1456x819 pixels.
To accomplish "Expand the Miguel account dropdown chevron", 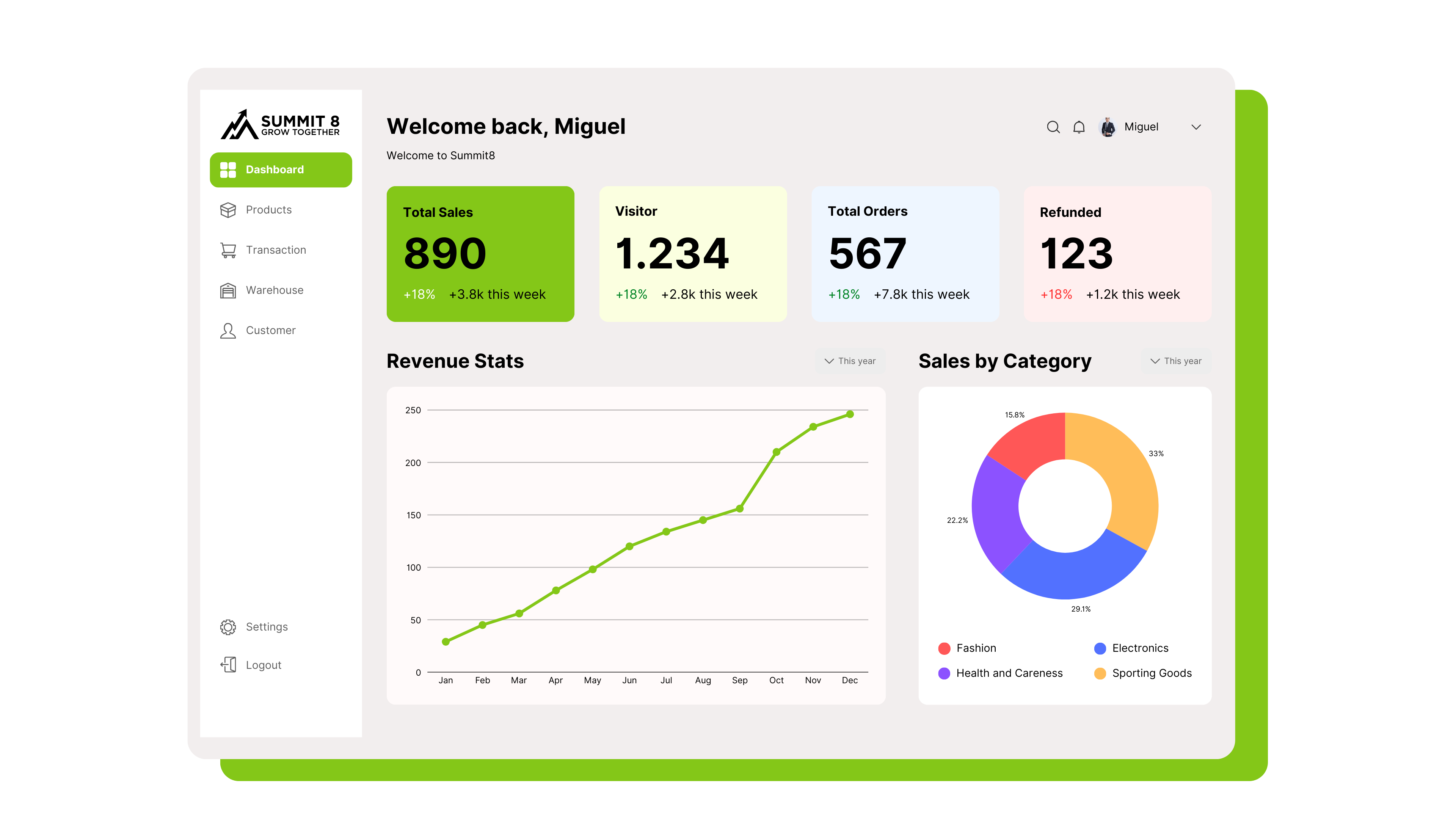I will point(1196,127).
